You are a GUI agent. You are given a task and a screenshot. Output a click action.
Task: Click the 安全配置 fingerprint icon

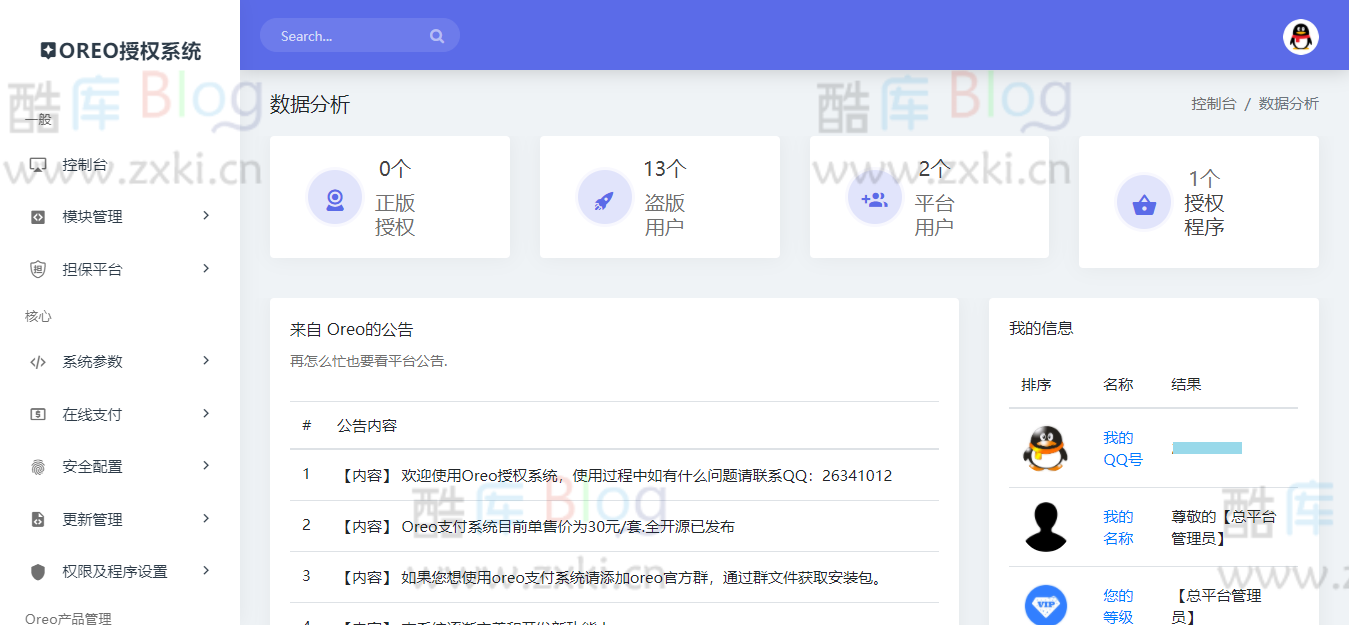38,466
